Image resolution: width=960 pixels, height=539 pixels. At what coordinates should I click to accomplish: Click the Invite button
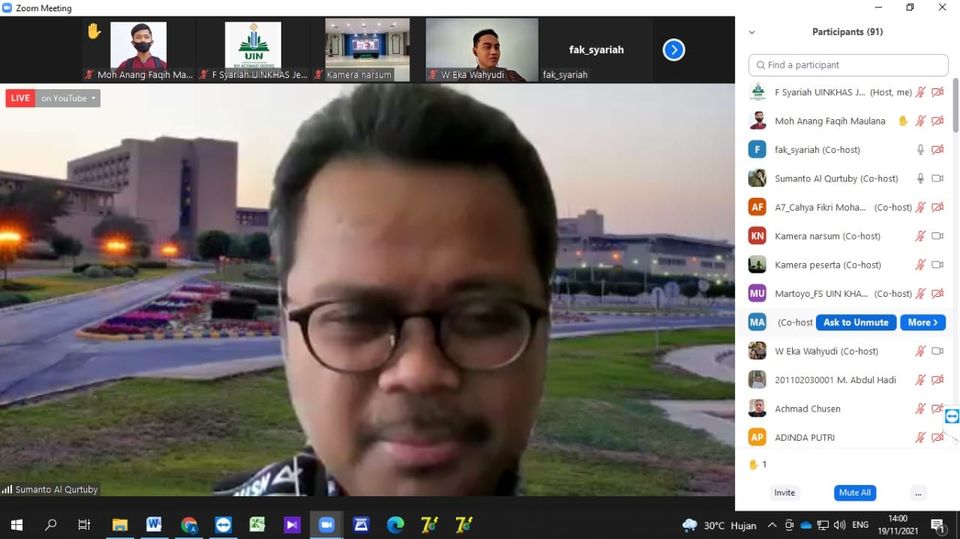(x=785, y=493)
